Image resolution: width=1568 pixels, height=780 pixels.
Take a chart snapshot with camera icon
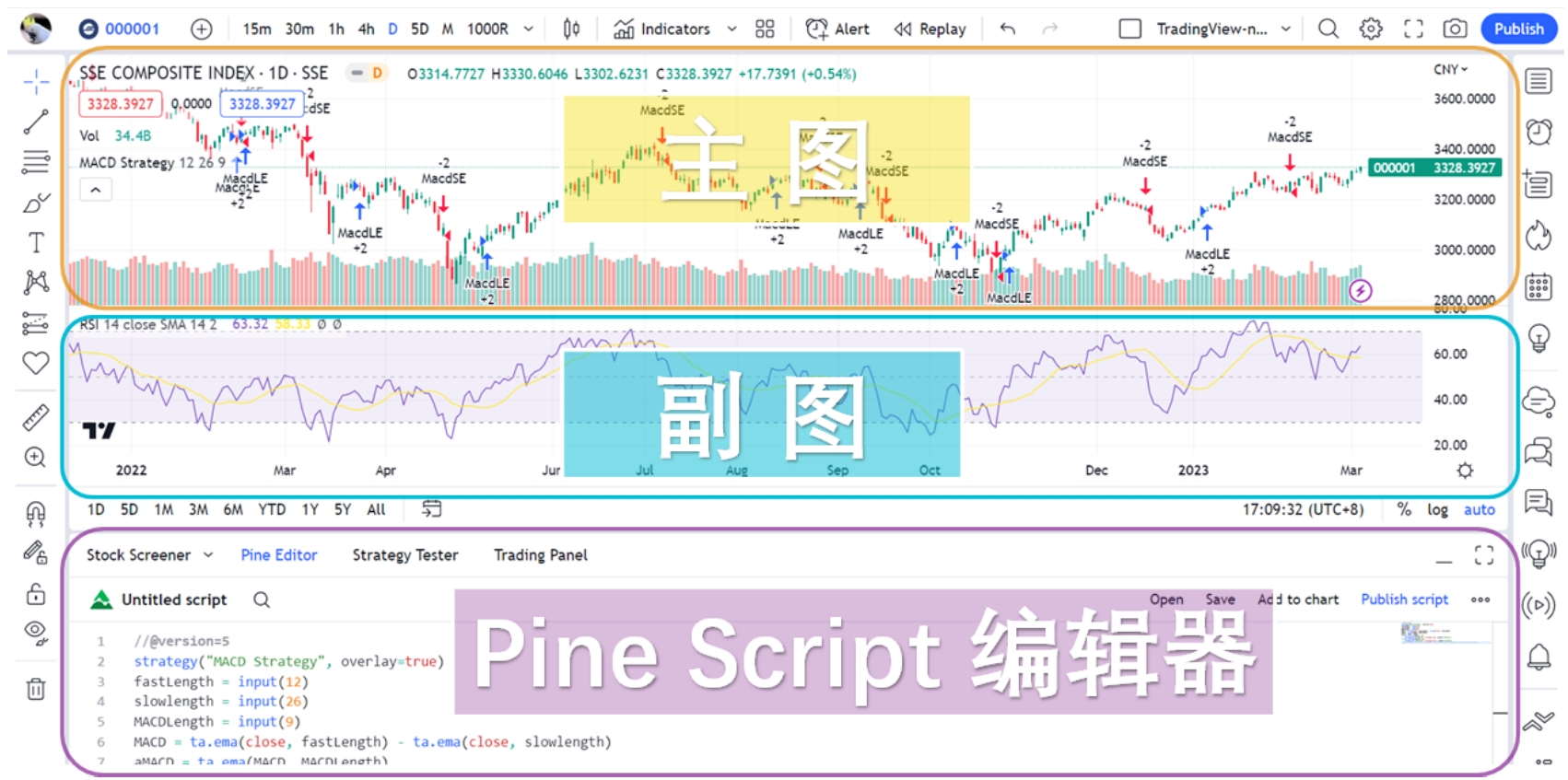tap(1455, 29)
